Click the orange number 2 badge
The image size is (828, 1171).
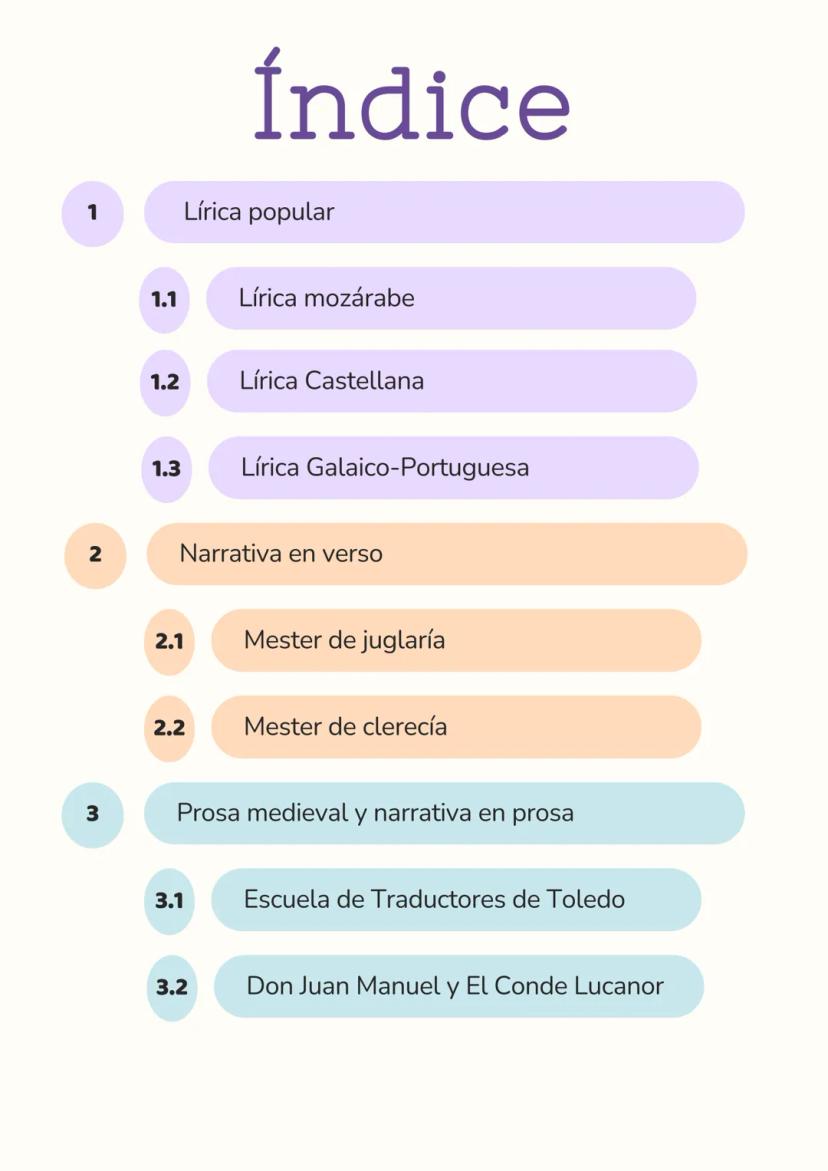pyautogui.click(x=95, y=555)
